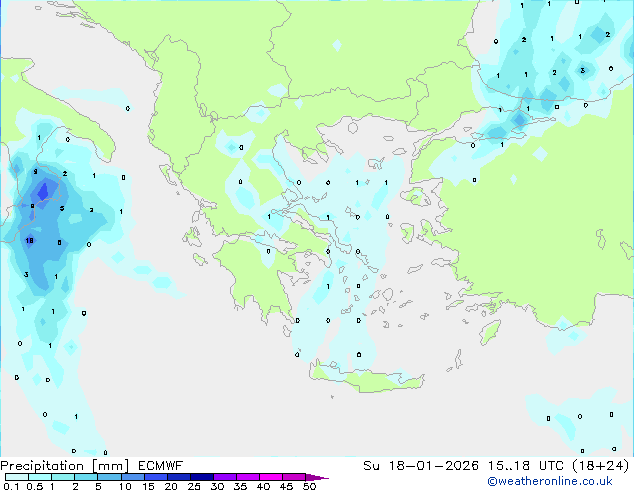Viewport: 634px width, 490px height.
Task: Click the 'Su 18-01-2026' date text
Action: pos(421,466)
